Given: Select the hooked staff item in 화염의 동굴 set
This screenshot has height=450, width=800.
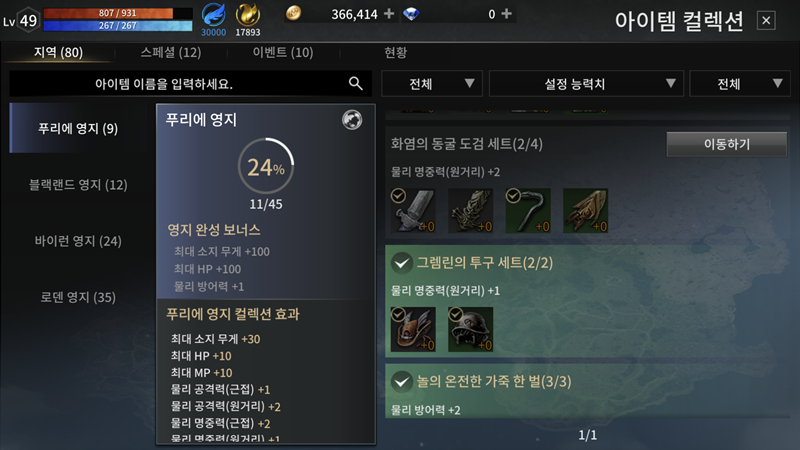Looking at the screenshot, I should [528, 211].
